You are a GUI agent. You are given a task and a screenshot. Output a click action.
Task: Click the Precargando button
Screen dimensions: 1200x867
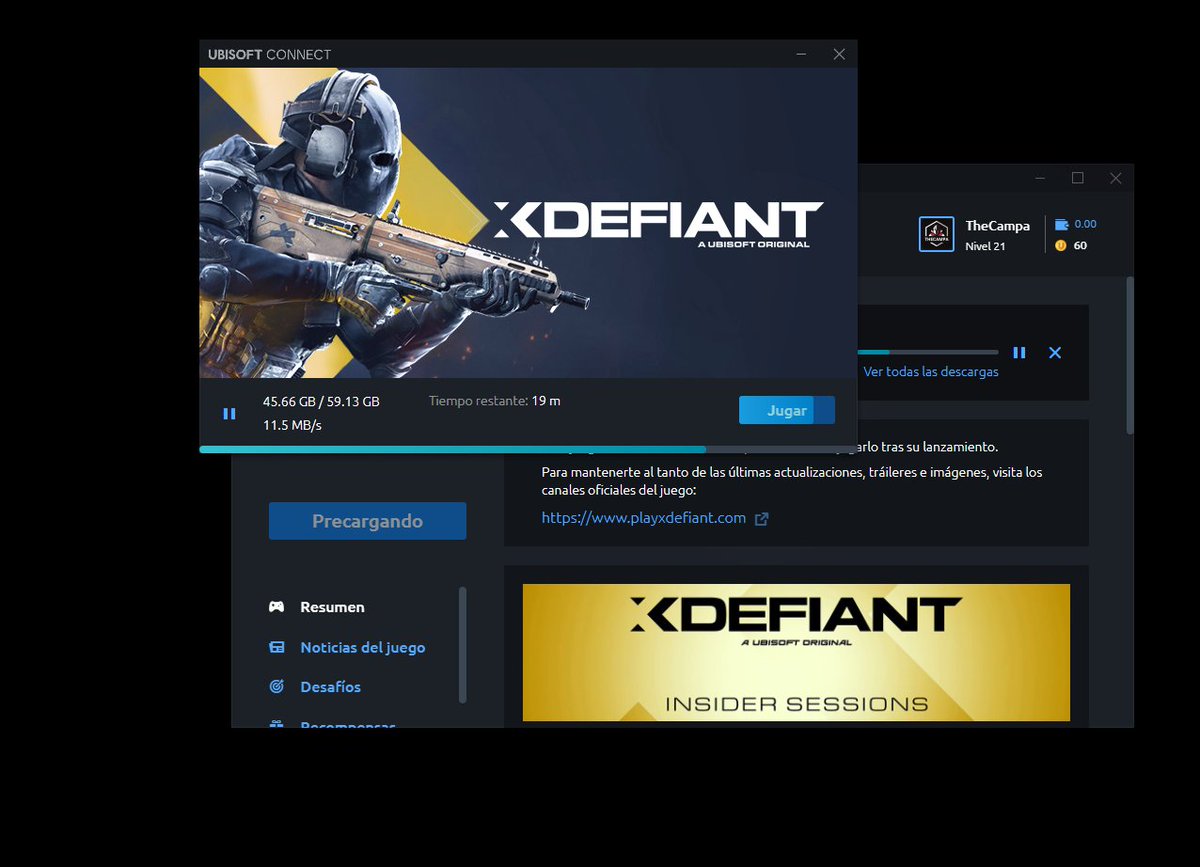367,521
